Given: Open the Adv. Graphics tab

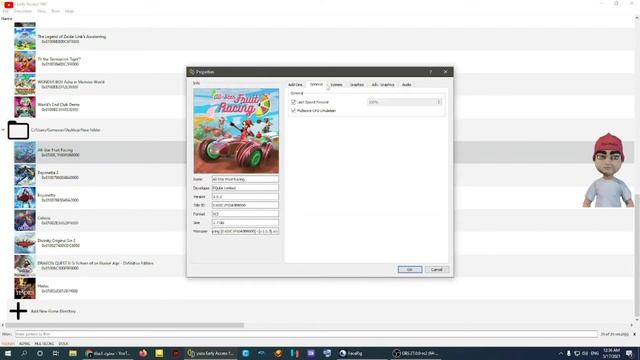Looking at the screenshot, I should [x=383, y=84].
